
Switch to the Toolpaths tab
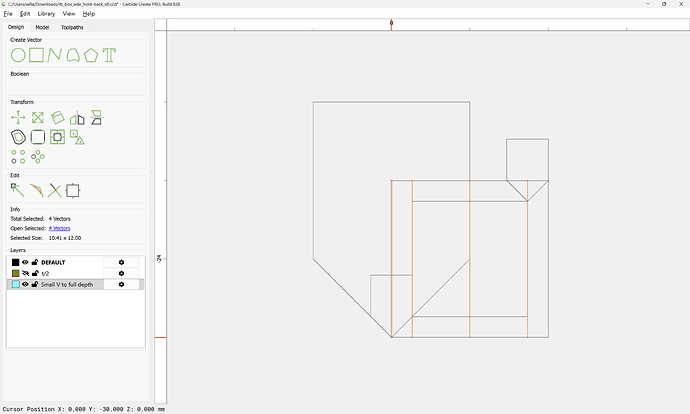(x=72, y=27)
